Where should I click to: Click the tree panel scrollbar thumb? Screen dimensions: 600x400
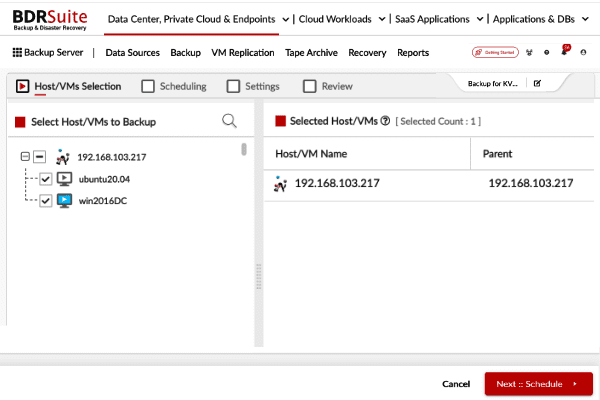pos(244,149)
